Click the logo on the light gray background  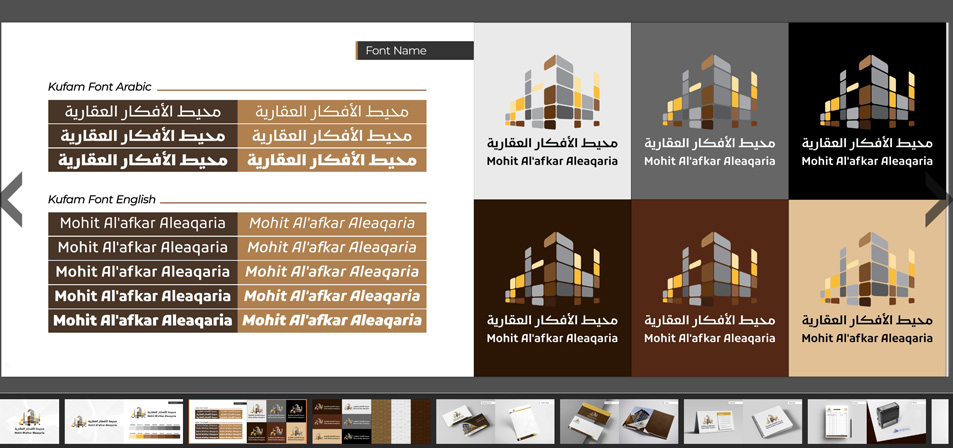pyautogui.click(x=552, y=111)
